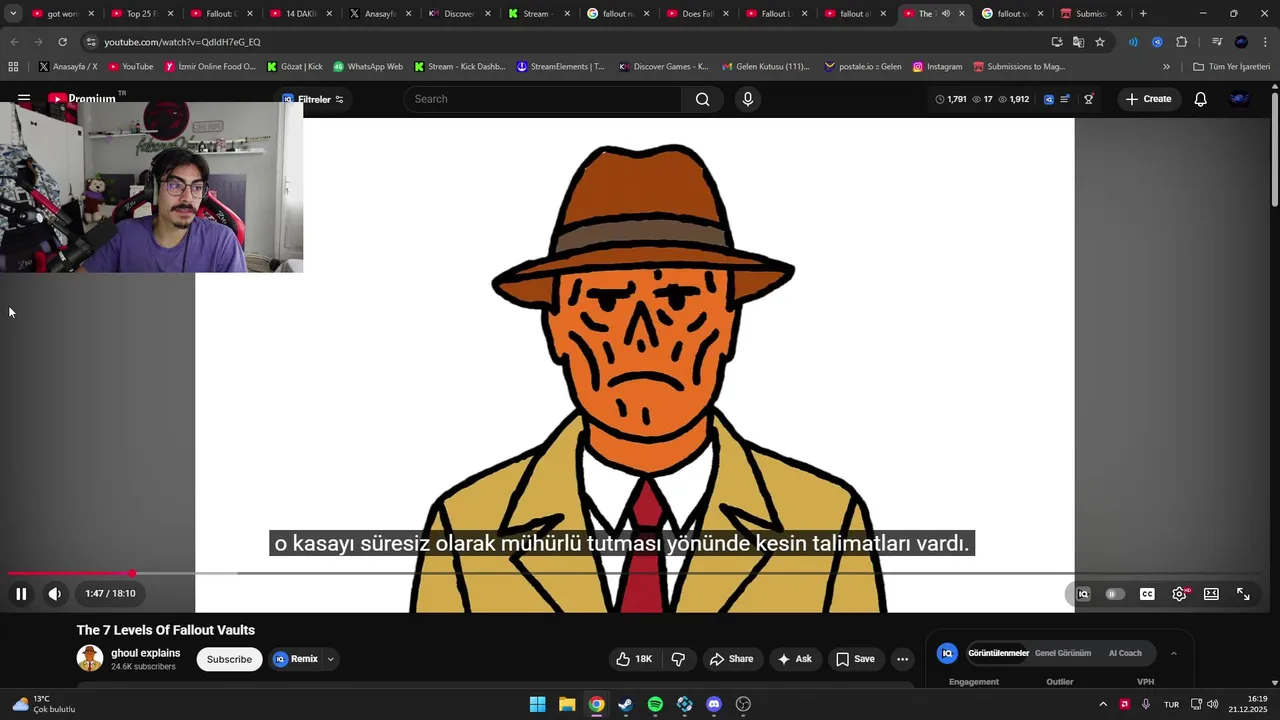Open the translate page icon

[1078, 42]
